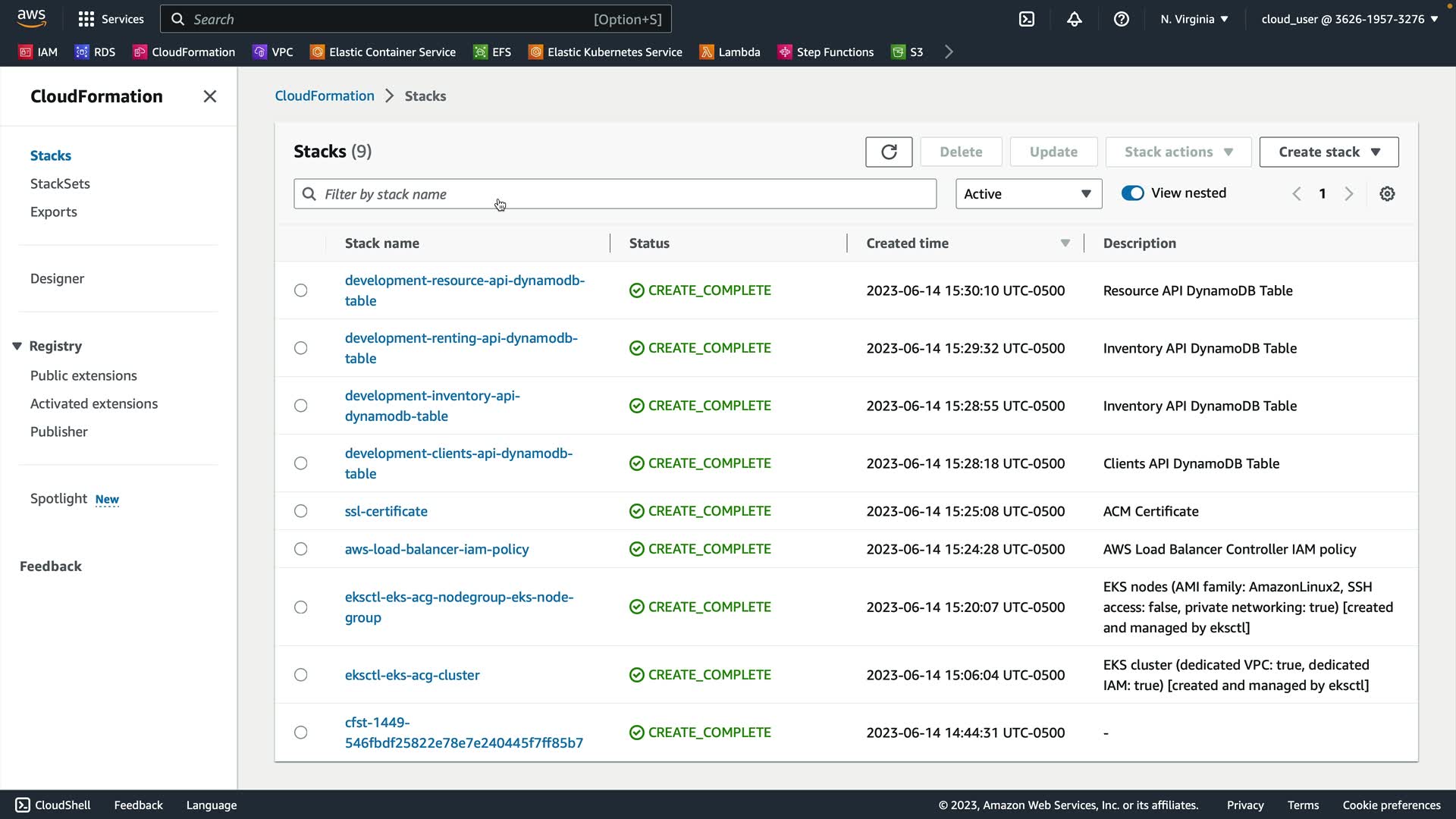Click the CloudFormation breadcrumb link
The image size is (1456, 819).
click(325, 96)
